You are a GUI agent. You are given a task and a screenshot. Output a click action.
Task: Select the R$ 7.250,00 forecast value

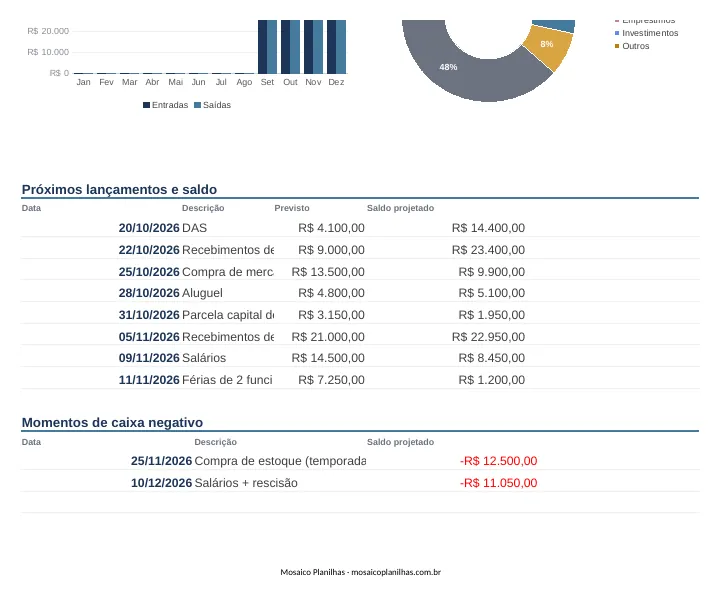pos(332,380)
